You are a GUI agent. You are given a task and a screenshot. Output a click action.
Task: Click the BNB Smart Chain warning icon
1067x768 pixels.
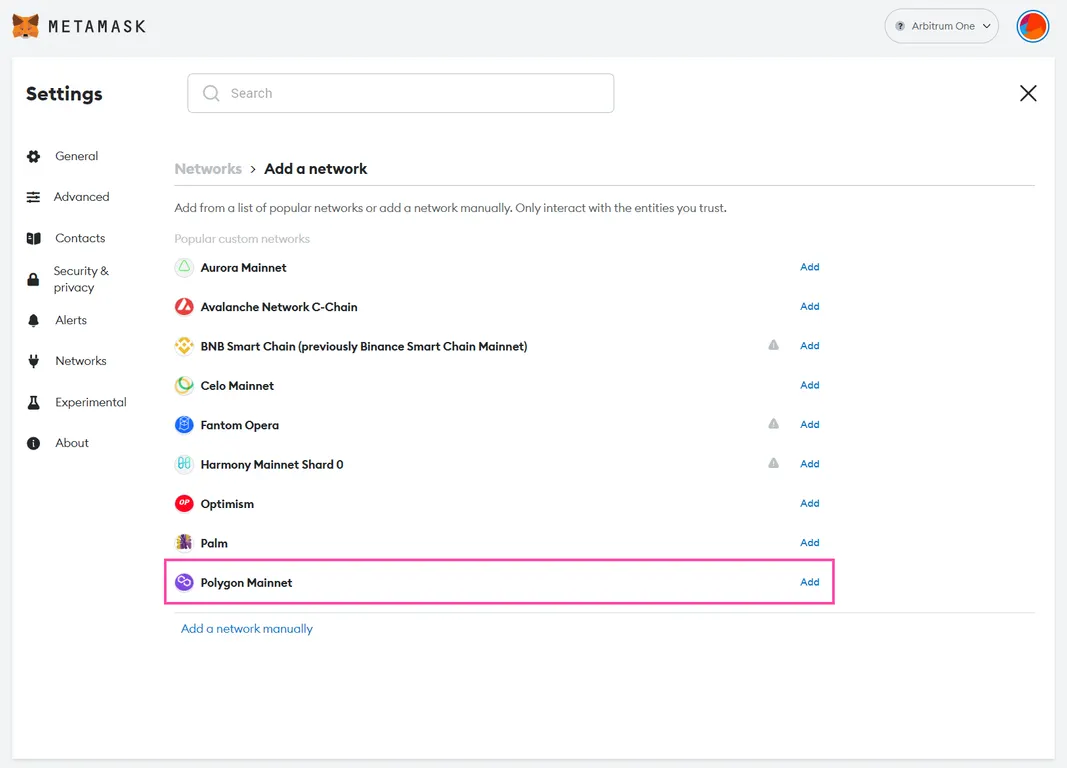coord(773,345)
